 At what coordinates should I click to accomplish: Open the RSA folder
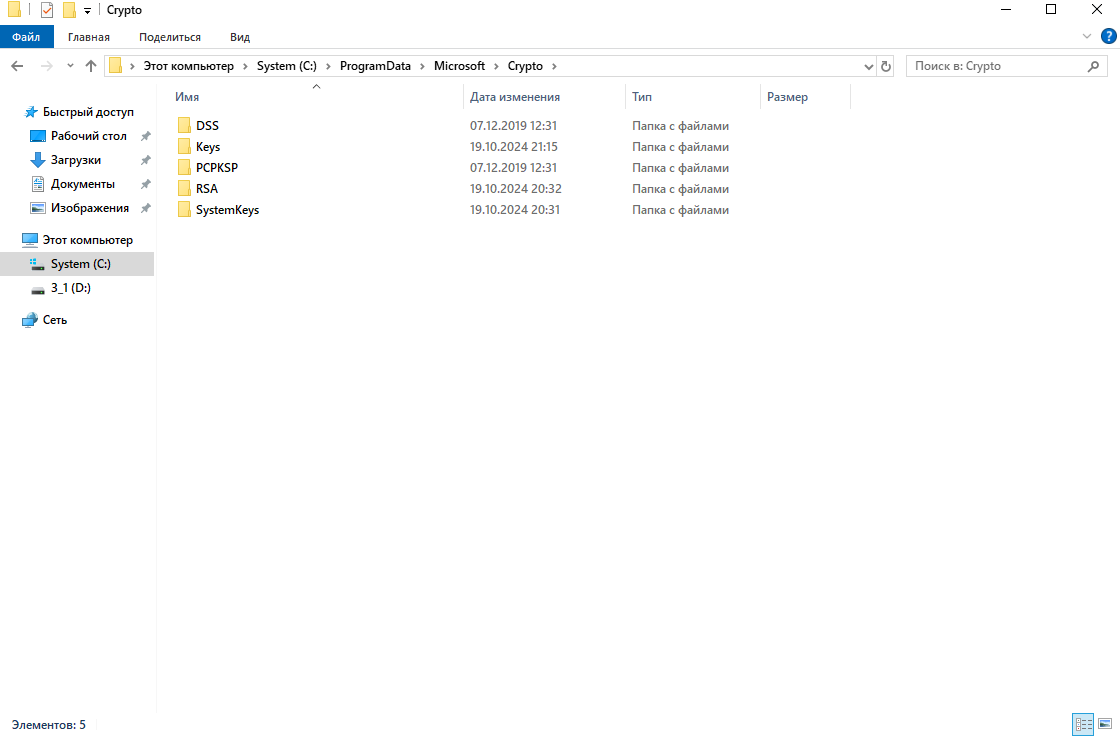click(207, 188)
